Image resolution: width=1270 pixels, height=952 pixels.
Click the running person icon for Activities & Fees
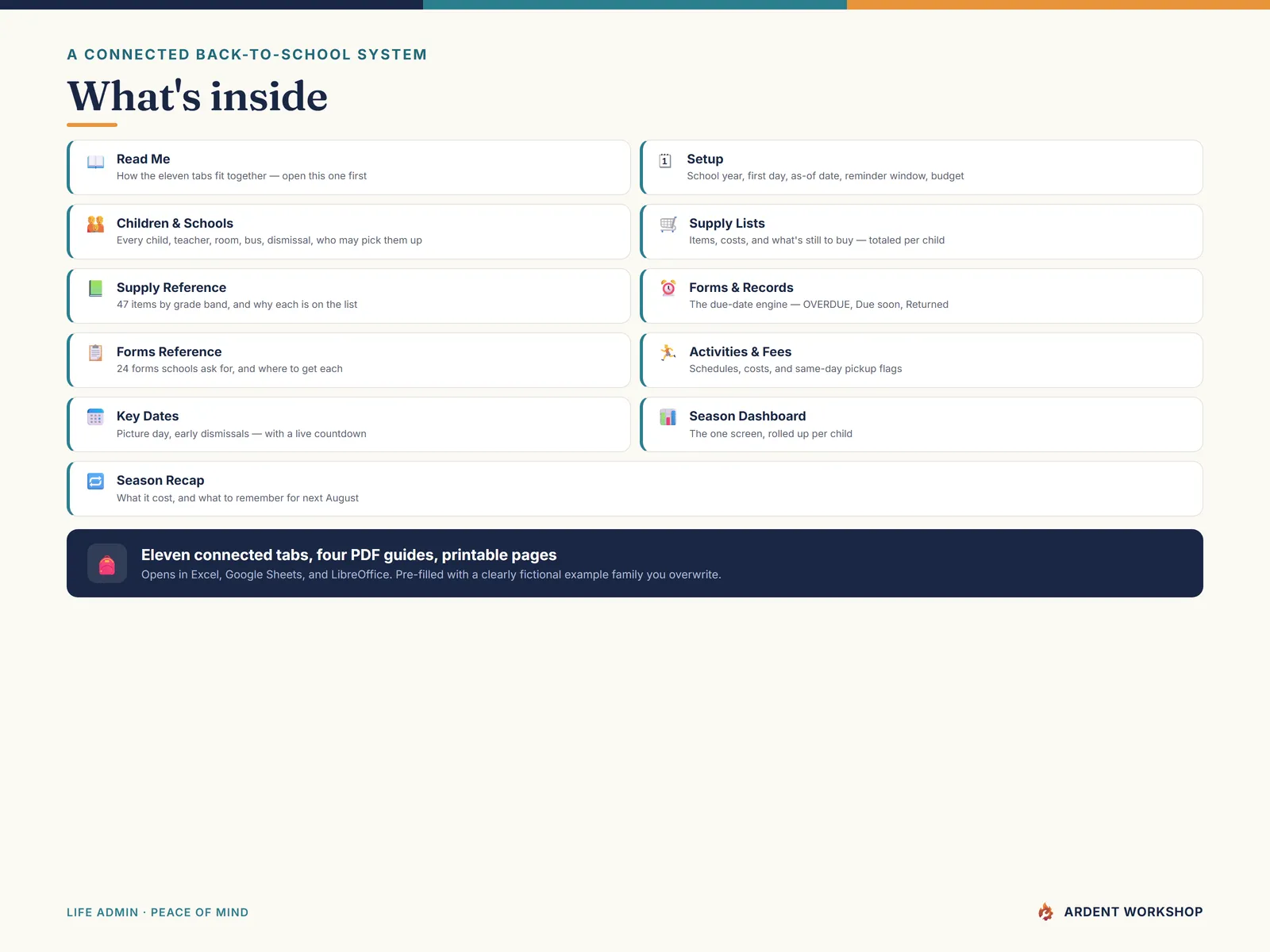click(668, 352)
